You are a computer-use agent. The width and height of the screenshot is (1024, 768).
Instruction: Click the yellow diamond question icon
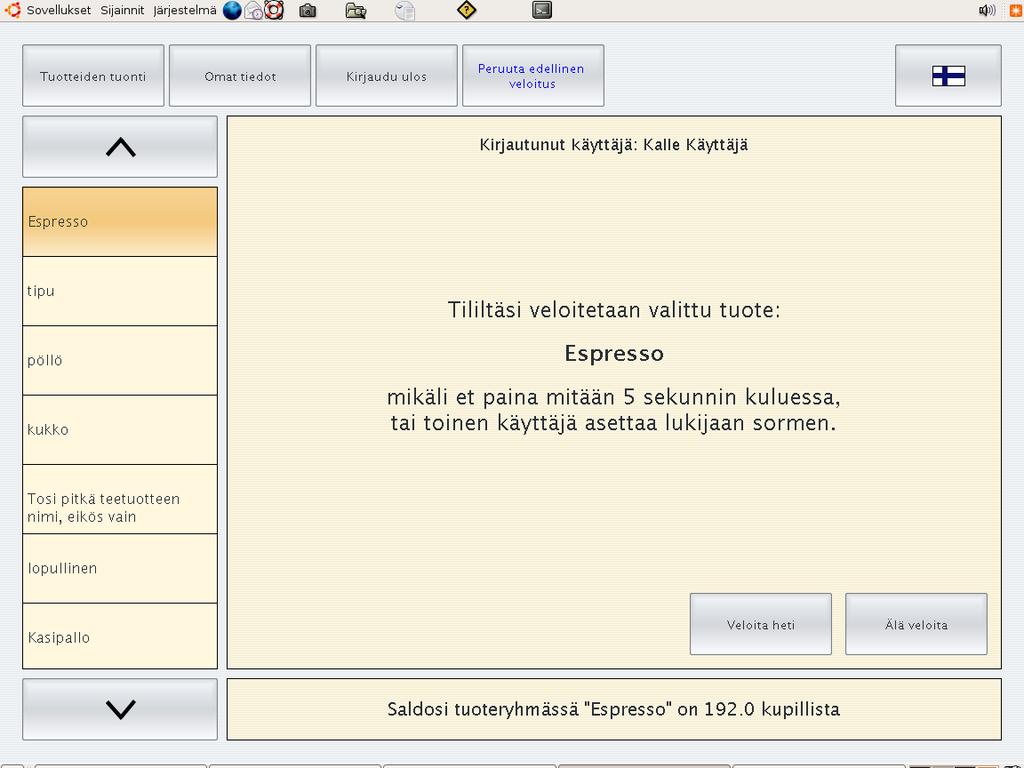466,10
